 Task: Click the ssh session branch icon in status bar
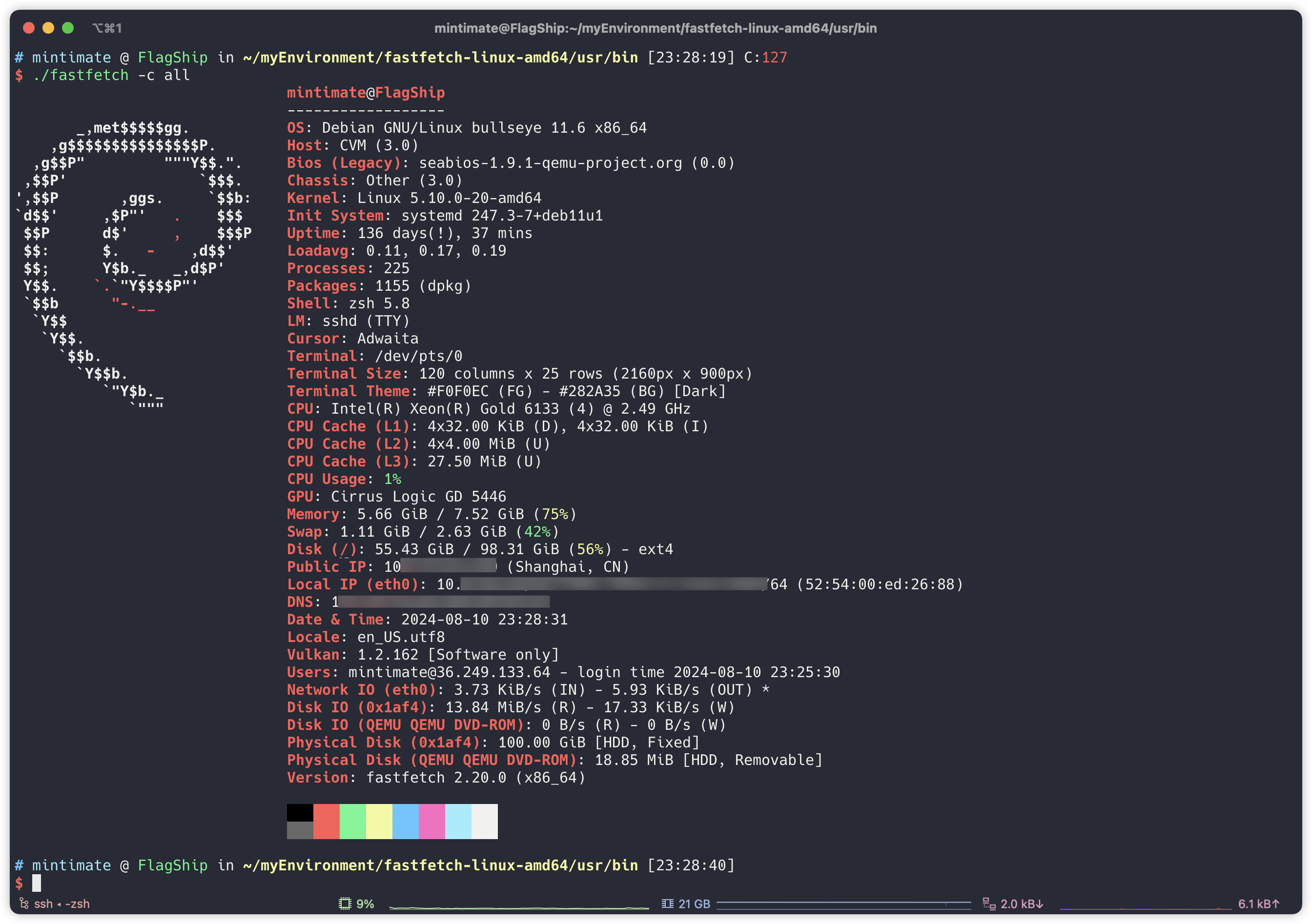point(24,904)
